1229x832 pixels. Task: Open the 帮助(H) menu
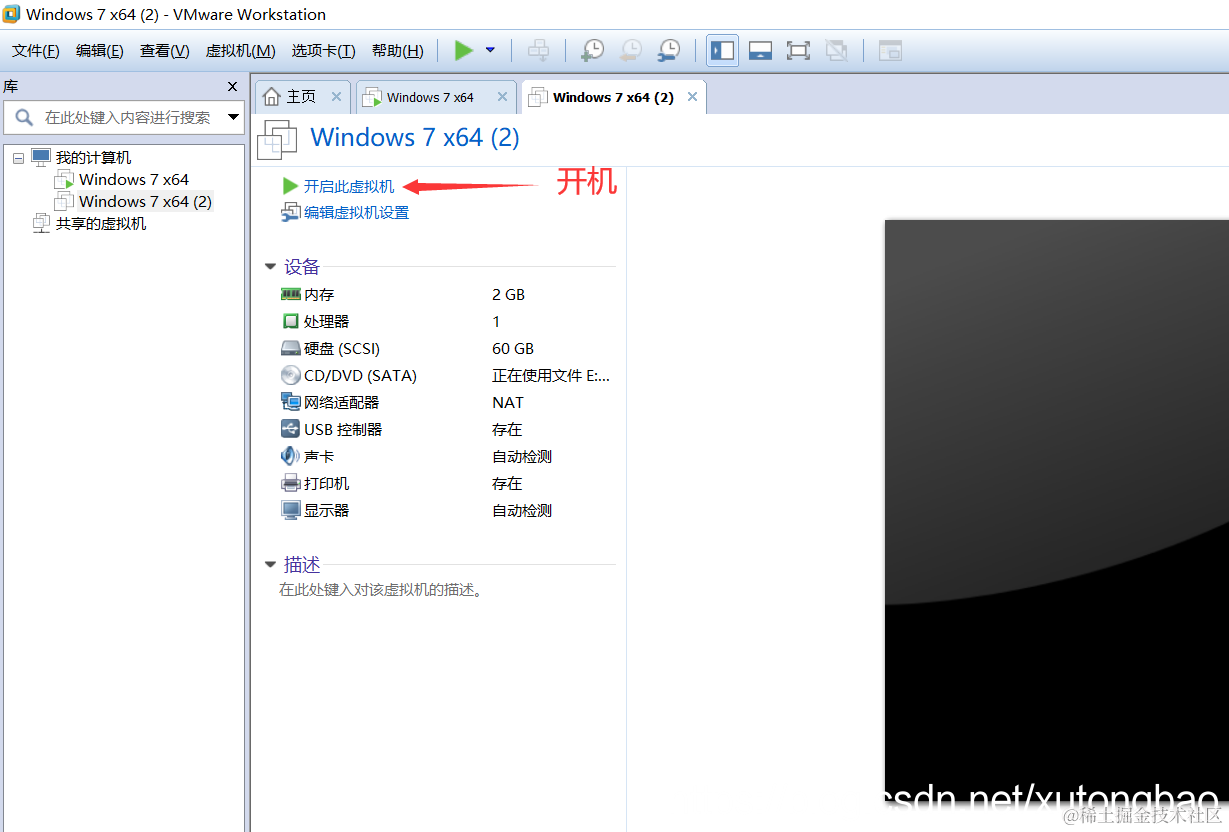[x=397, y=51]
